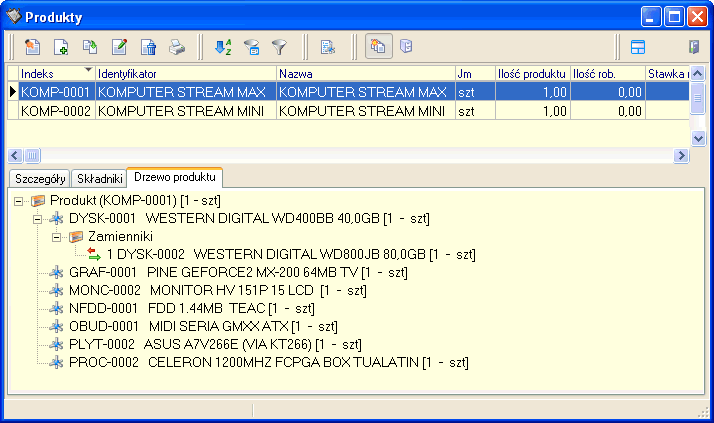The width and height of the screenshot is (714, 423).
Task: Click the component icon beside PROC-0002
Action: click(x=56, y=362)
